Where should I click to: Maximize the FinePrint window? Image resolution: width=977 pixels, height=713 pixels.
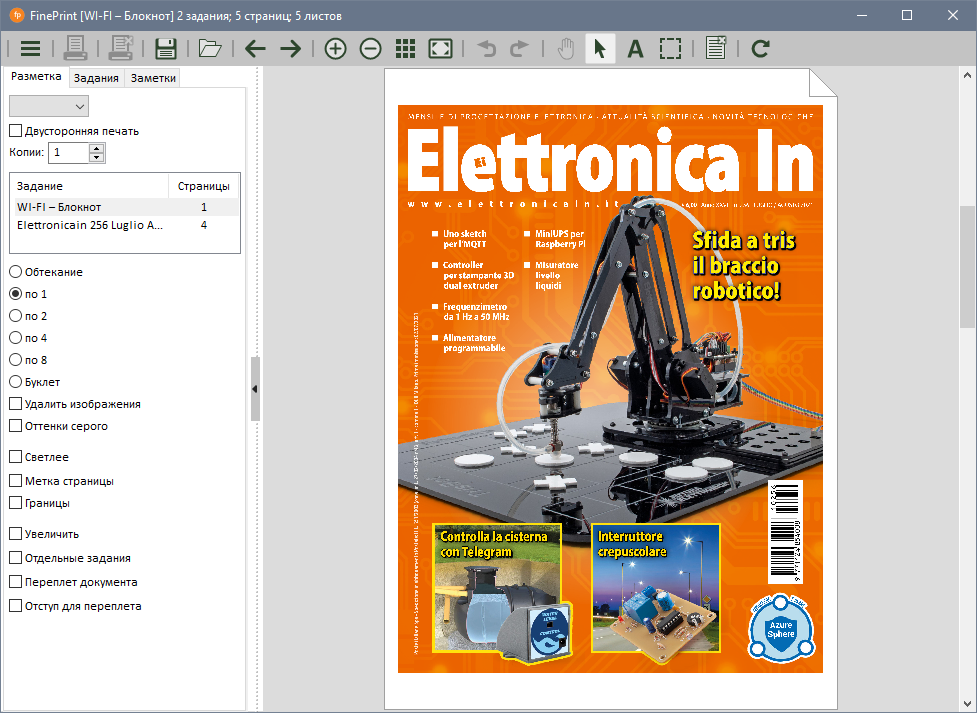[x=907, y=15]
